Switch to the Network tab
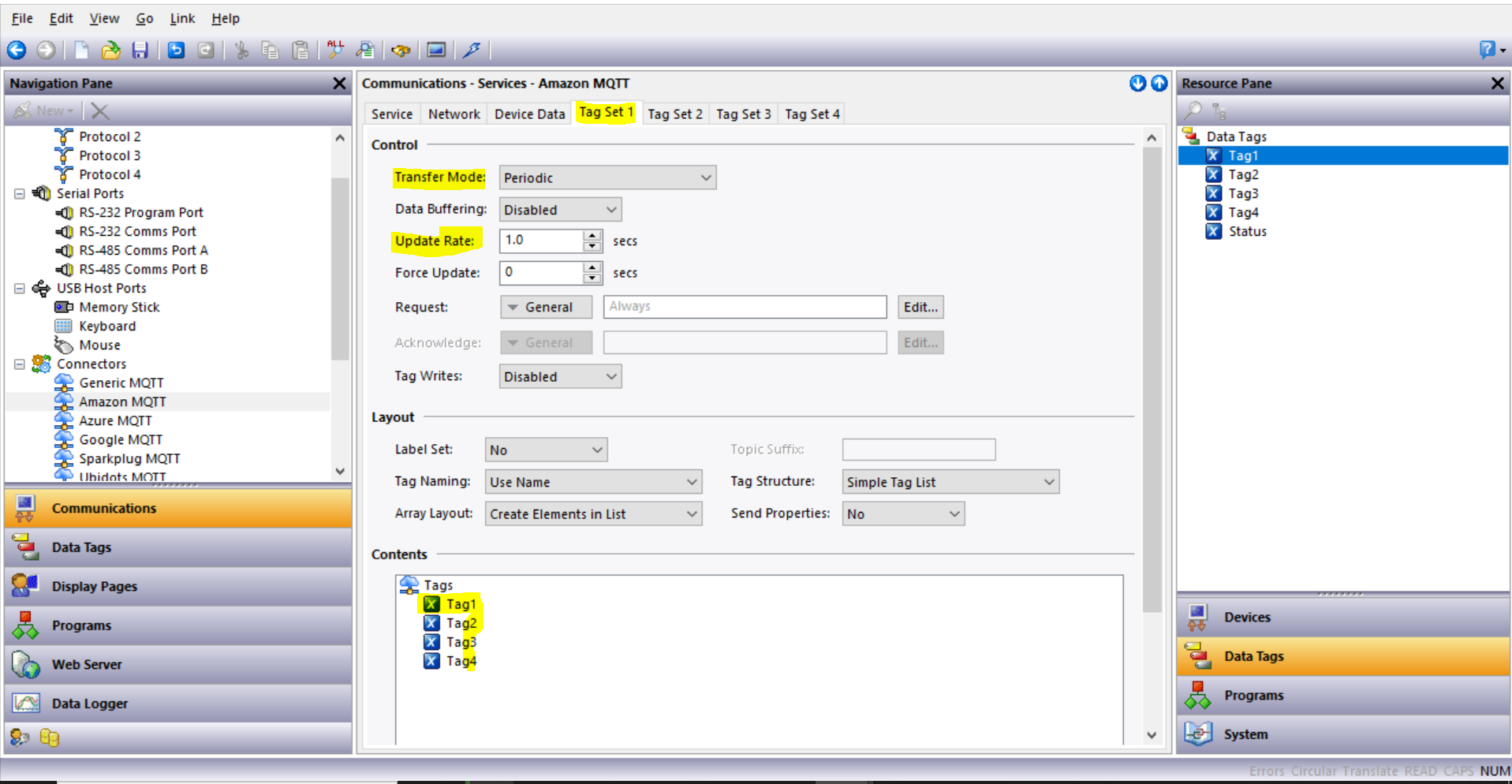 click(454, 114)
